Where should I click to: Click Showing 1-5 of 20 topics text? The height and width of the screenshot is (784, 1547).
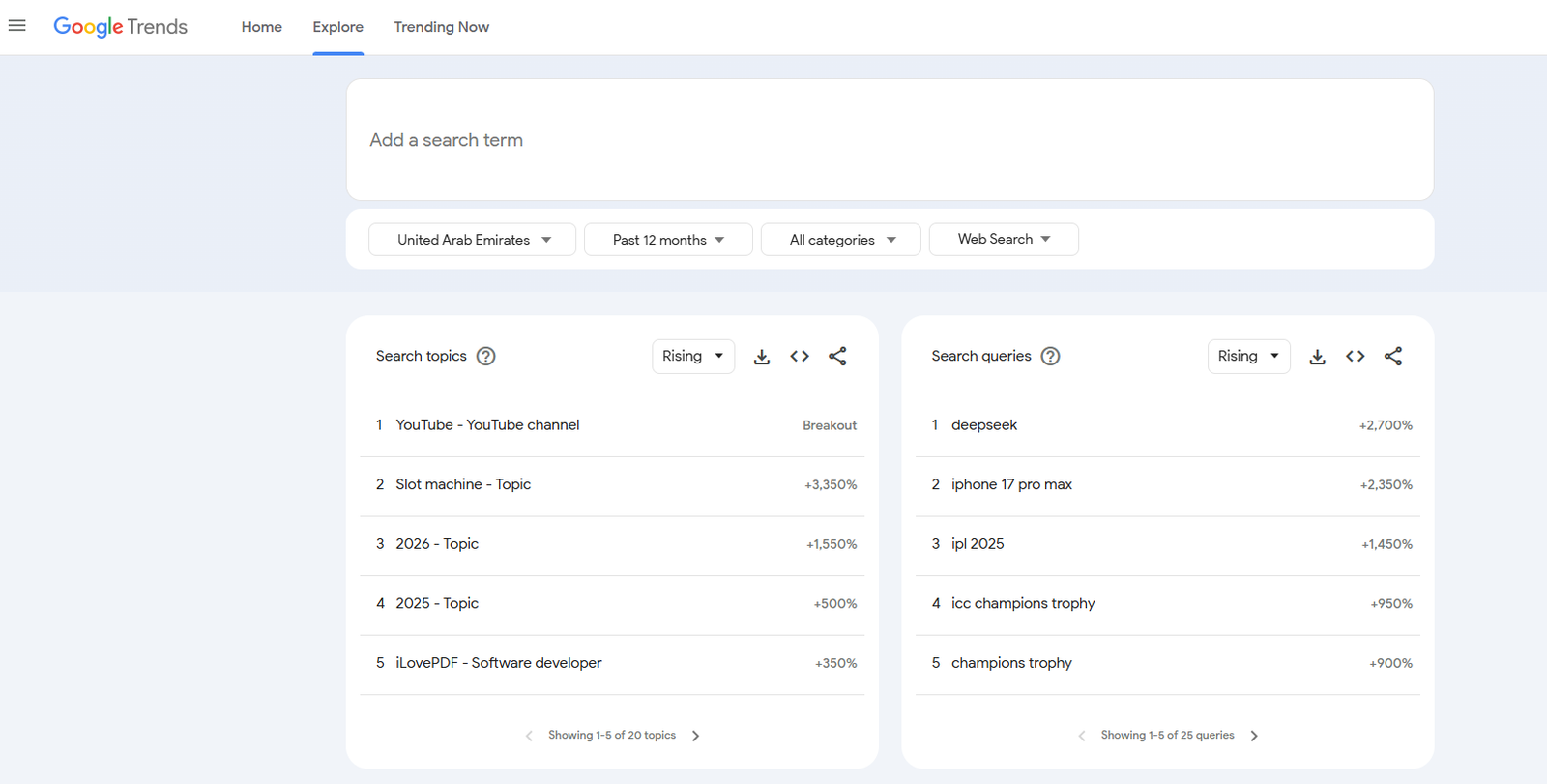(612, 736)
